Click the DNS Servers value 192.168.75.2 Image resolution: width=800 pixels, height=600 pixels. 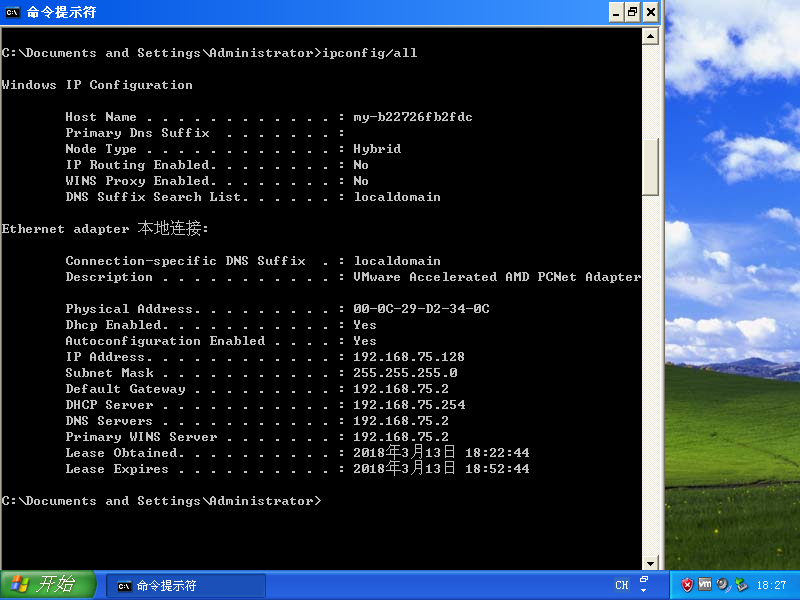[401, 421]
